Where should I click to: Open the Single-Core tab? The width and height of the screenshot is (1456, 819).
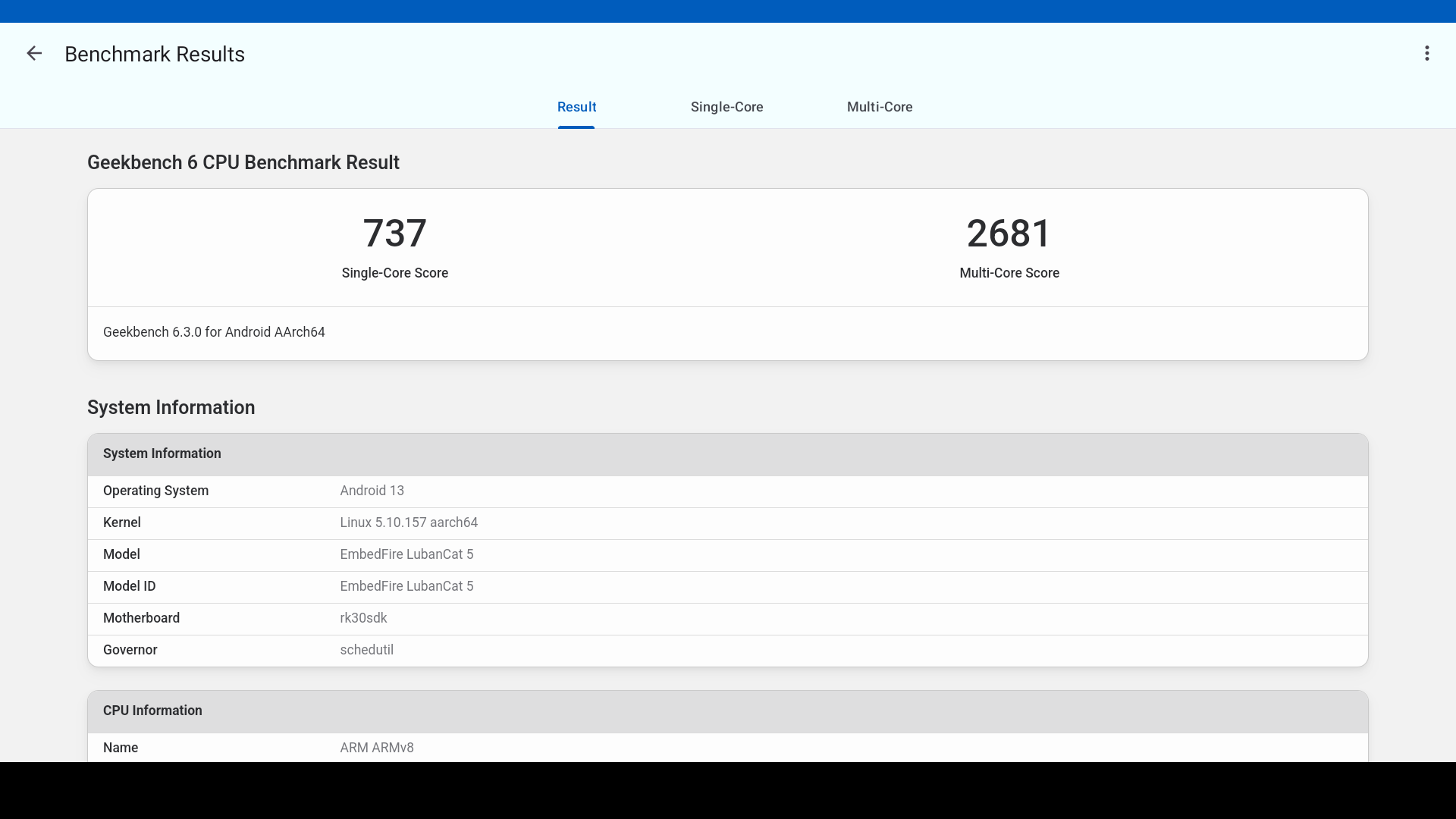(x=726, y=107)
